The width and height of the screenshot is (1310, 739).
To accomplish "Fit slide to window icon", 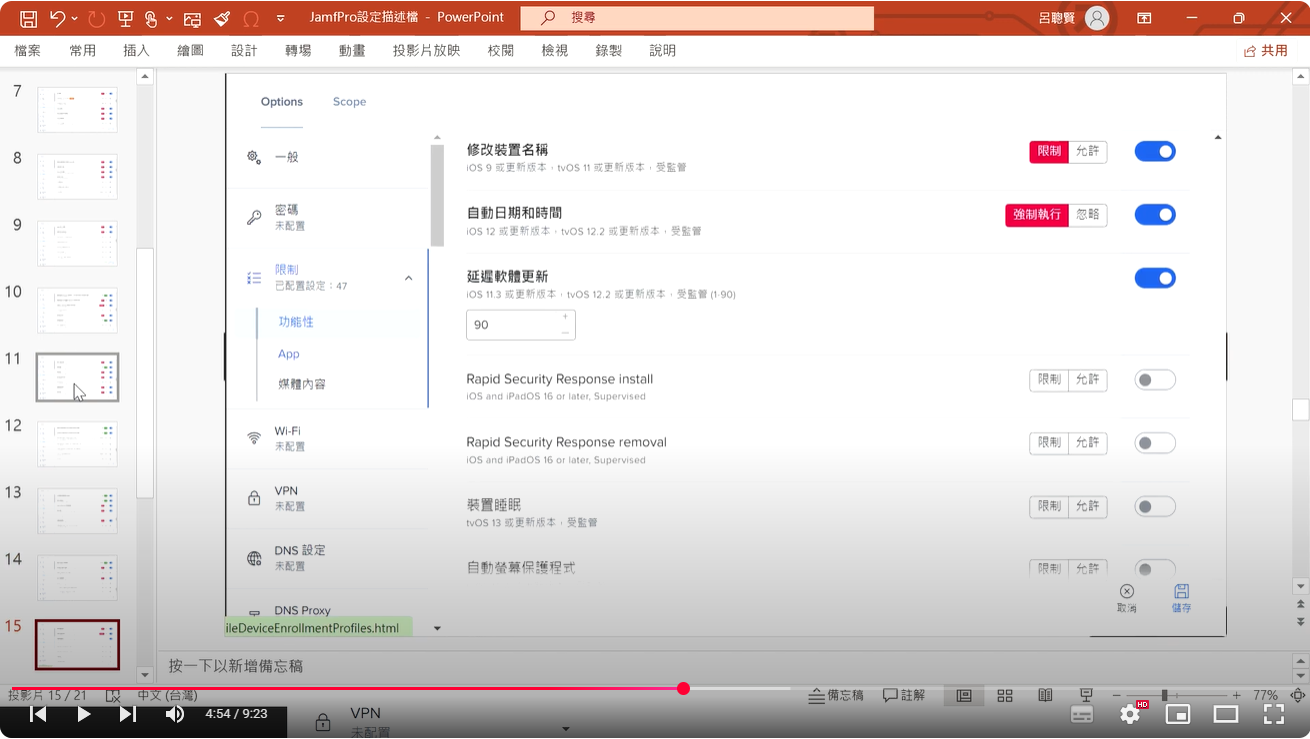I will pyautogui.click(x=1297, y=695).
